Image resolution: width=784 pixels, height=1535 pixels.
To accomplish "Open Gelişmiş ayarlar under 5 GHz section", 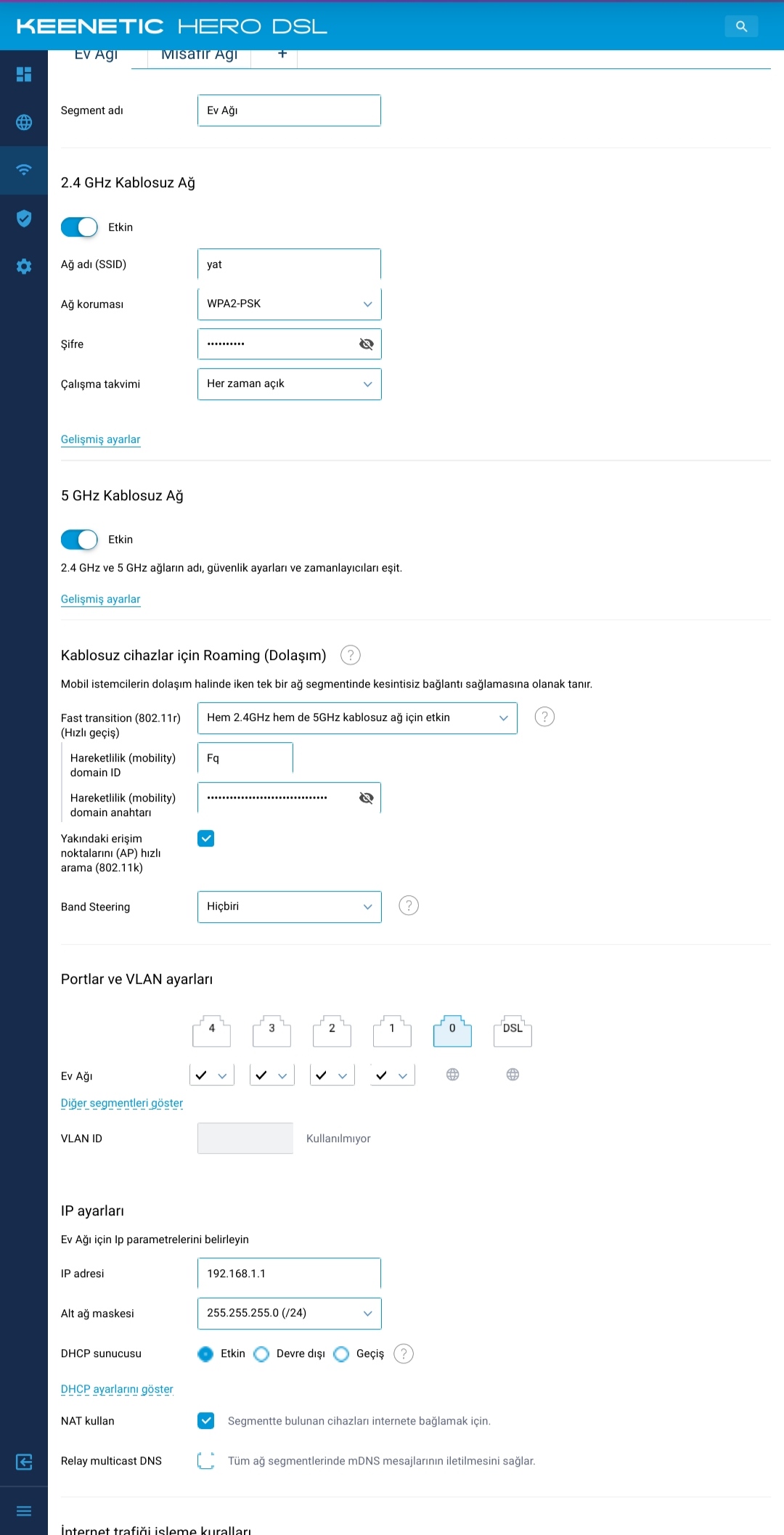I will [101, 599].
